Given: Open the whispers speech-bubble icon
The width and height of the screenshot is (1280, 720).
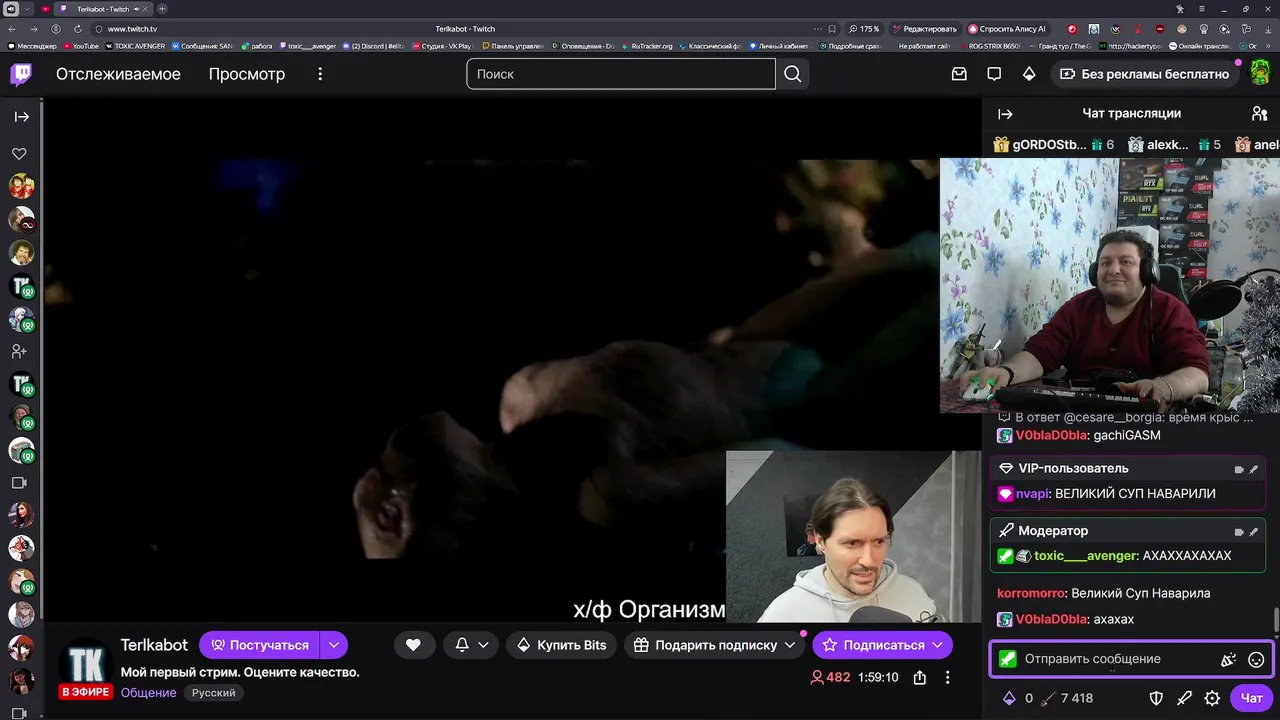Looking at the screenshot, I should pyautogui.click(x=994, y=74).
